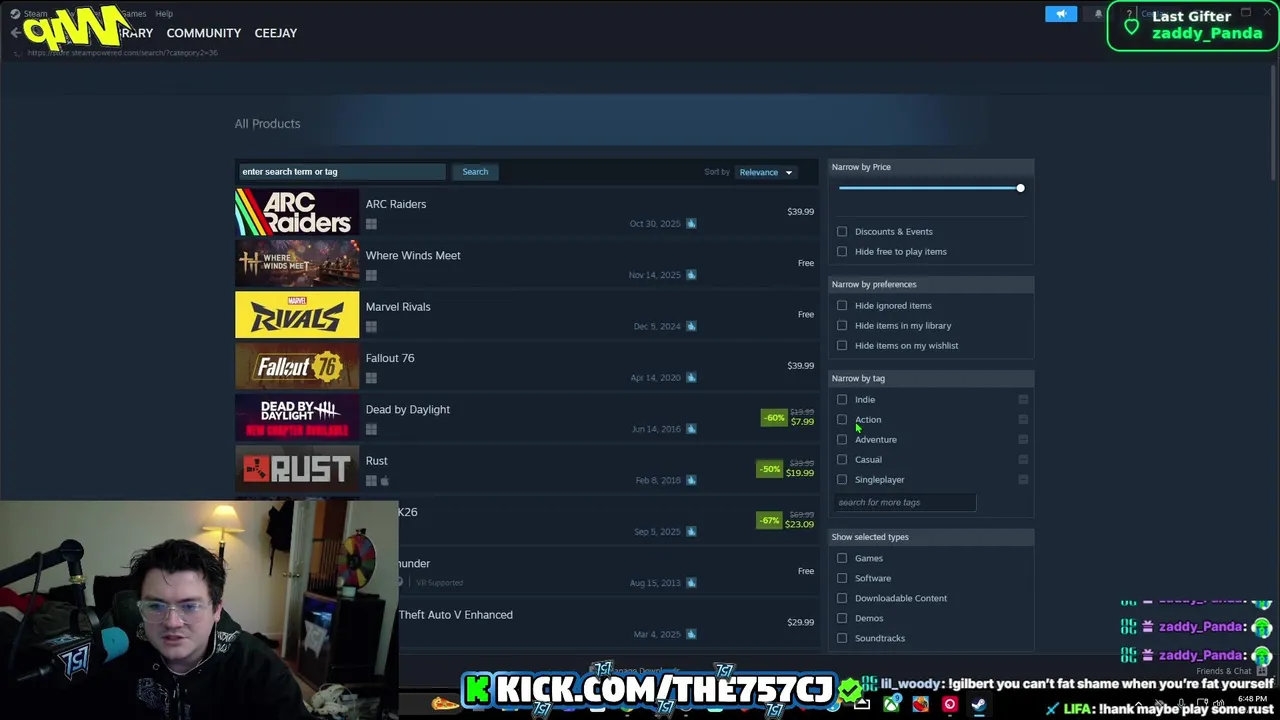Tick the Indie tag checkbox
This screenshot has height=720, width=1280.
pyautogui.click(x=842, y=399)
